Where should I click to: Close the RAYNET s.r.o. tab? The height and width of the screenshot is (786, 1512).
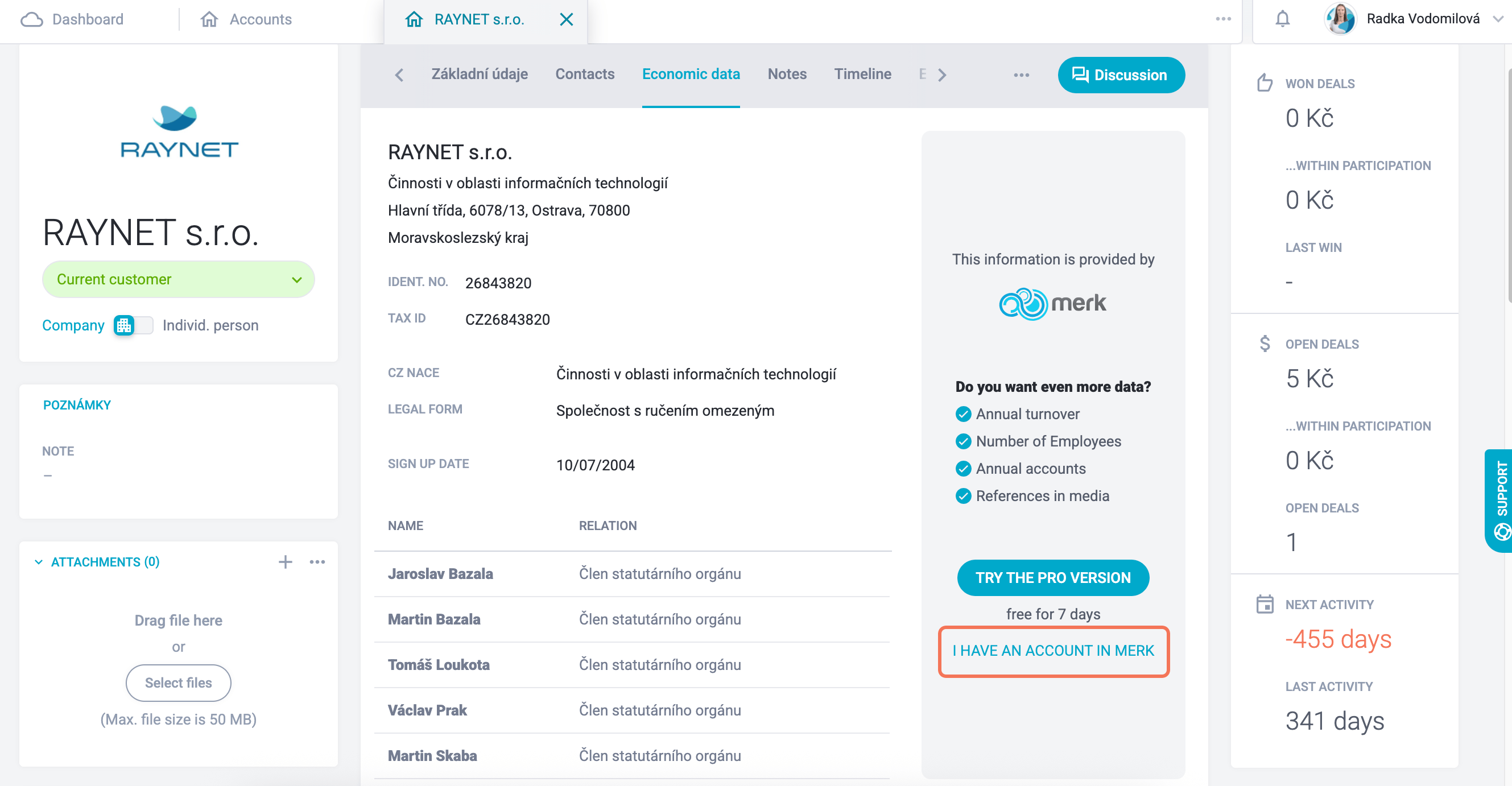pos(566,19)
